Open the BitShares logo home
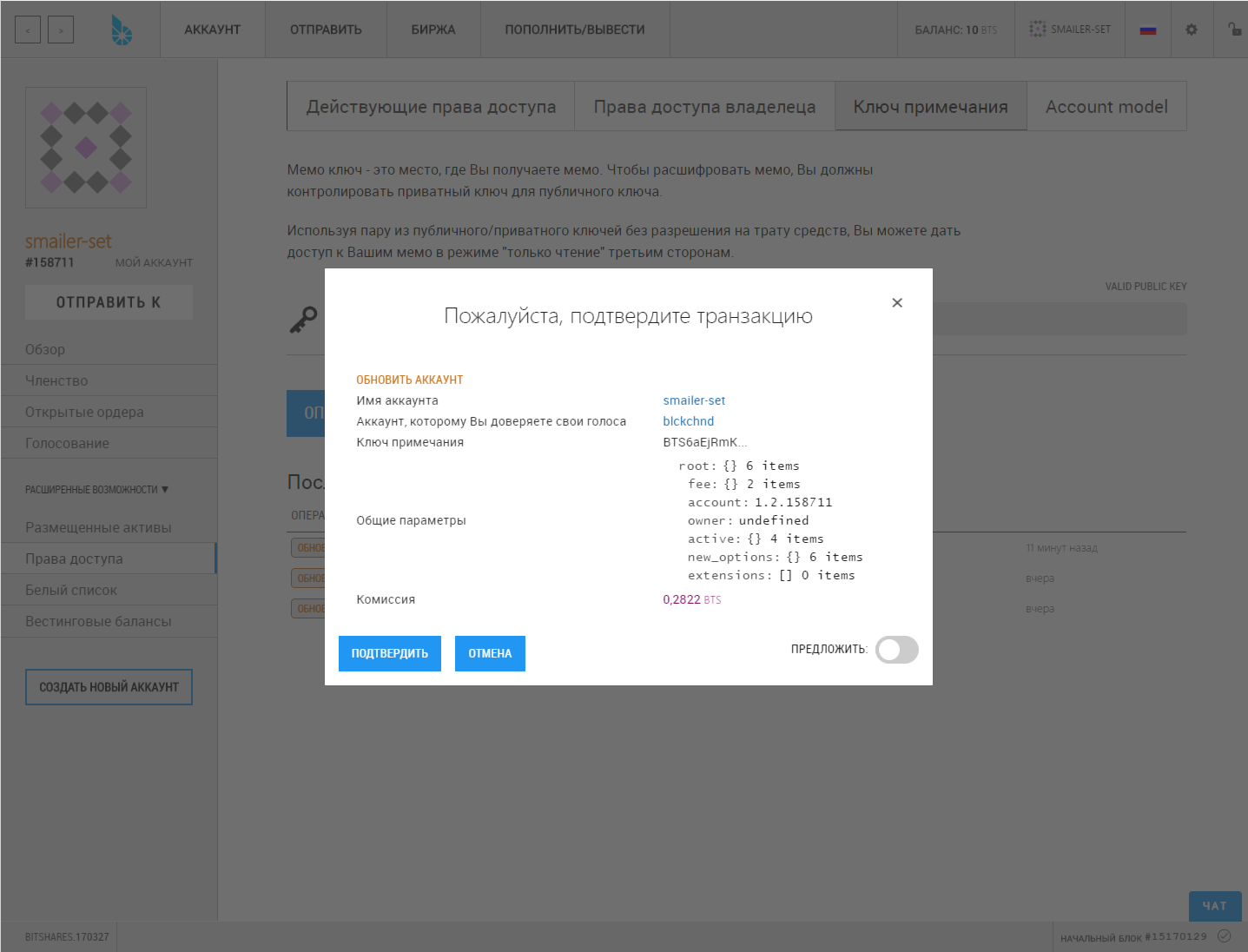1248x952 pixels. 122,30
